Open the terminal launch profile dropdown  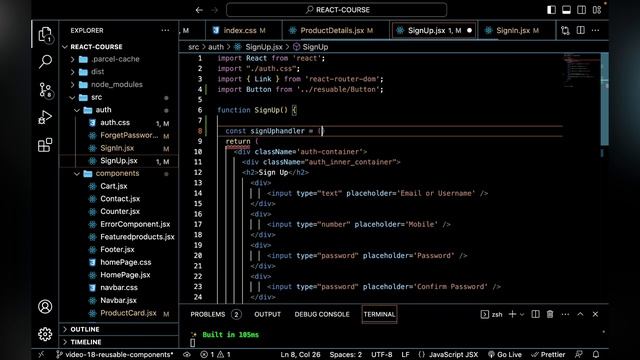tap(522, 314)
